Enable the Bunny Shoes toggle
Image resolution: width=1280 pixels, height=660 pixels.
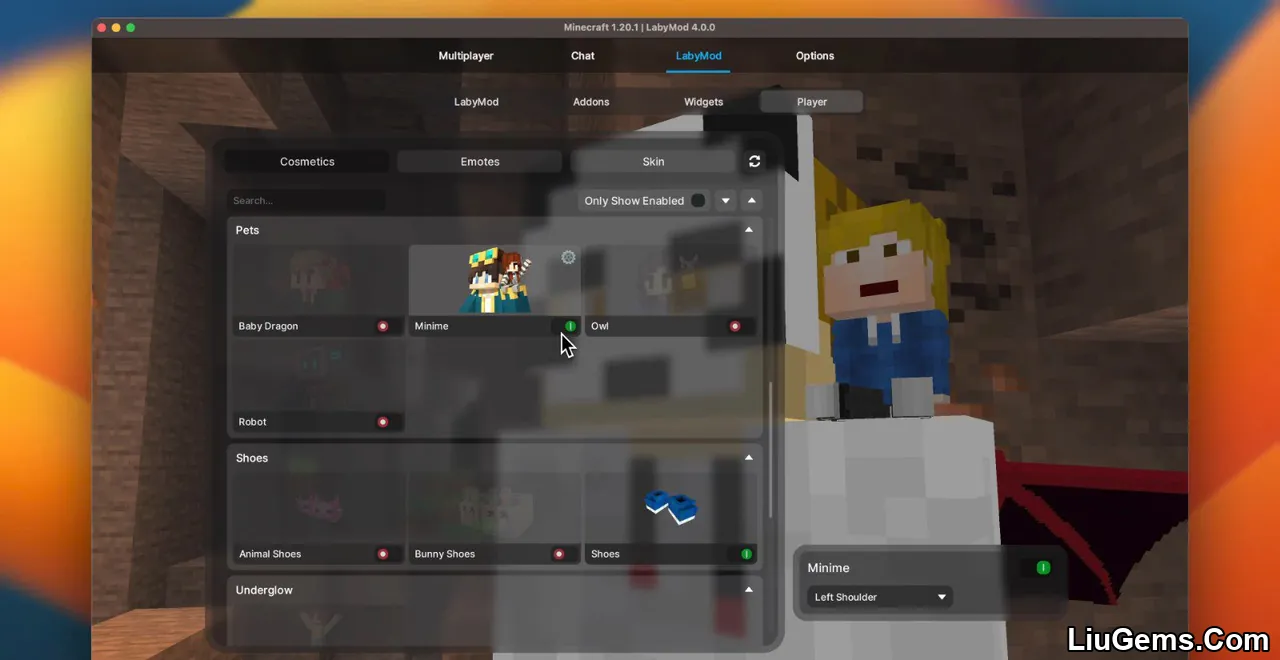point(559,554)
